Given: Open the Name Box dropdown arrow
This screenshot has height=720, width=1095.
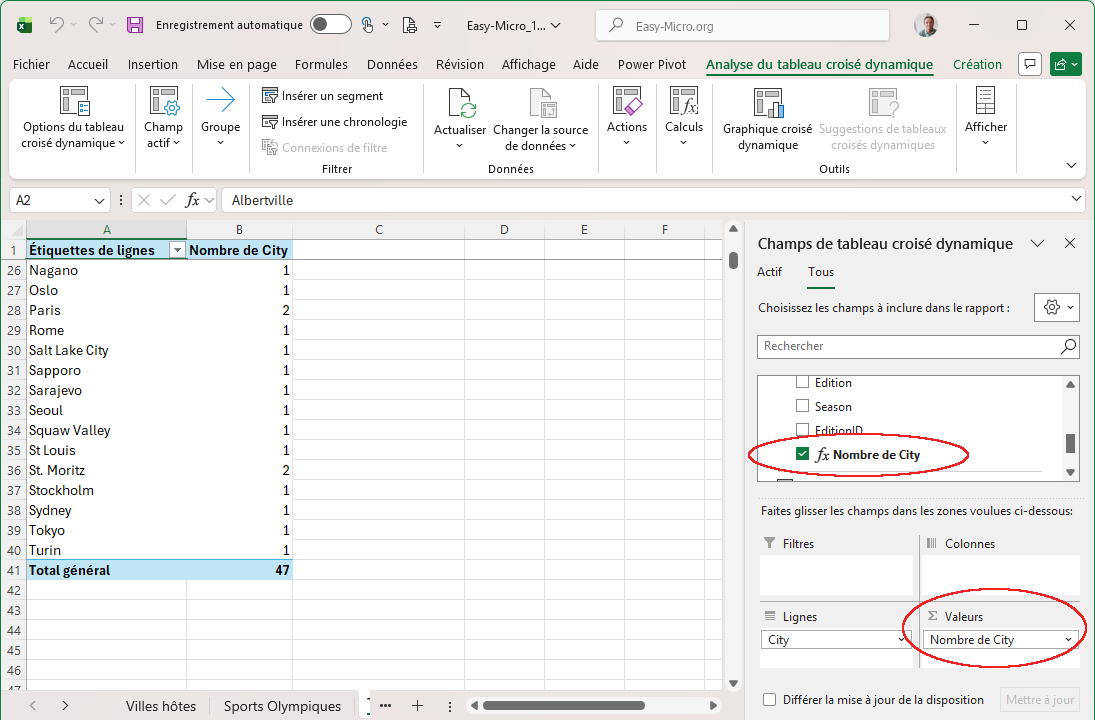Looking at the screenshot, I should (99, 200).
